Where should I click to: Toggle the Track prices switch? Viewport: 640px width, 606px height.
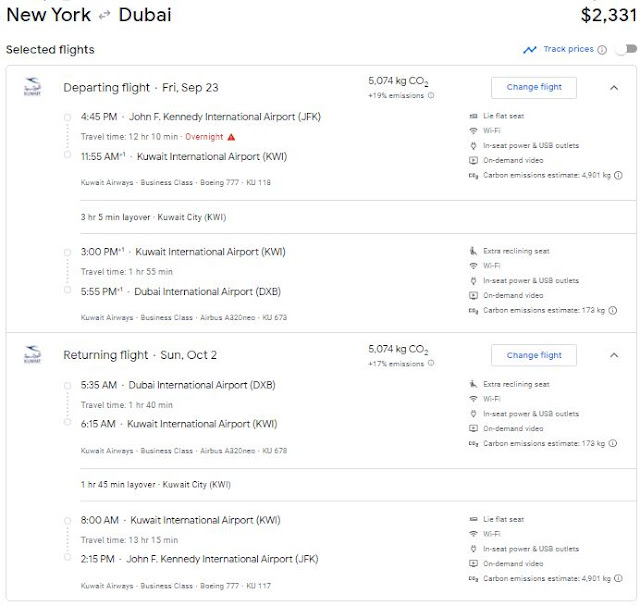pos(627,49)
